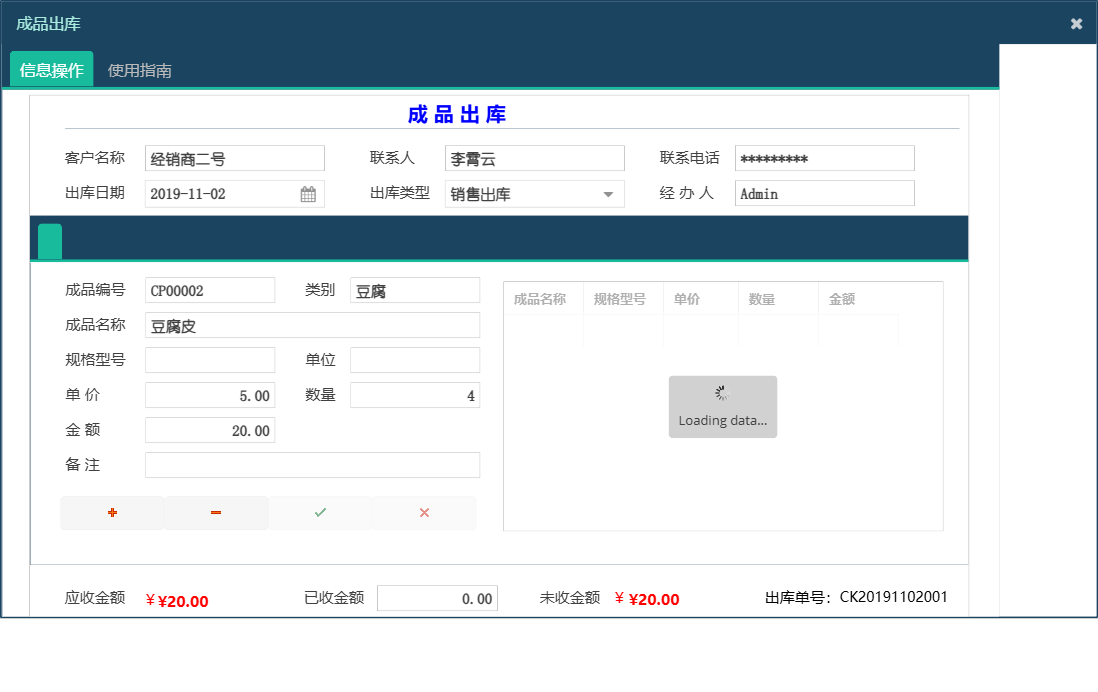Click the 单价 field showing 5.00
This screenshot has width=1098, height=692.
210,394
